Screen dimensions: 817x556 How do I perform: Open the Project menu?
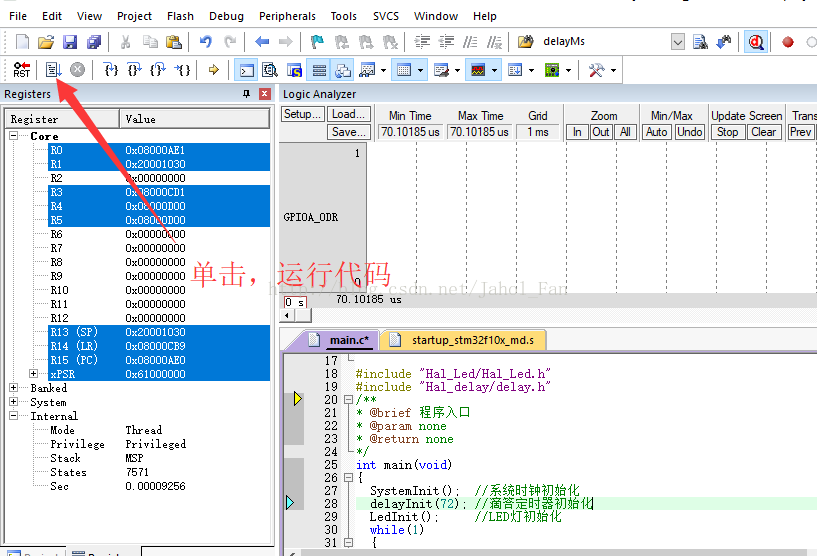(x=134, y=16)
